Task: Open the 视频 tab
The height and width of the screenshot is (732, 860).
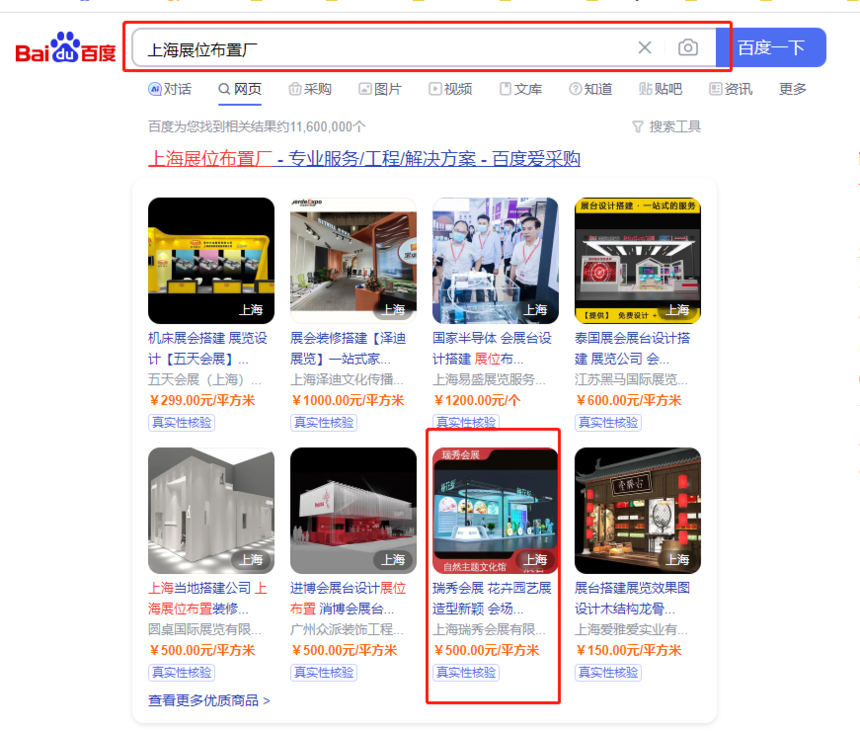Action: (450, 89)
